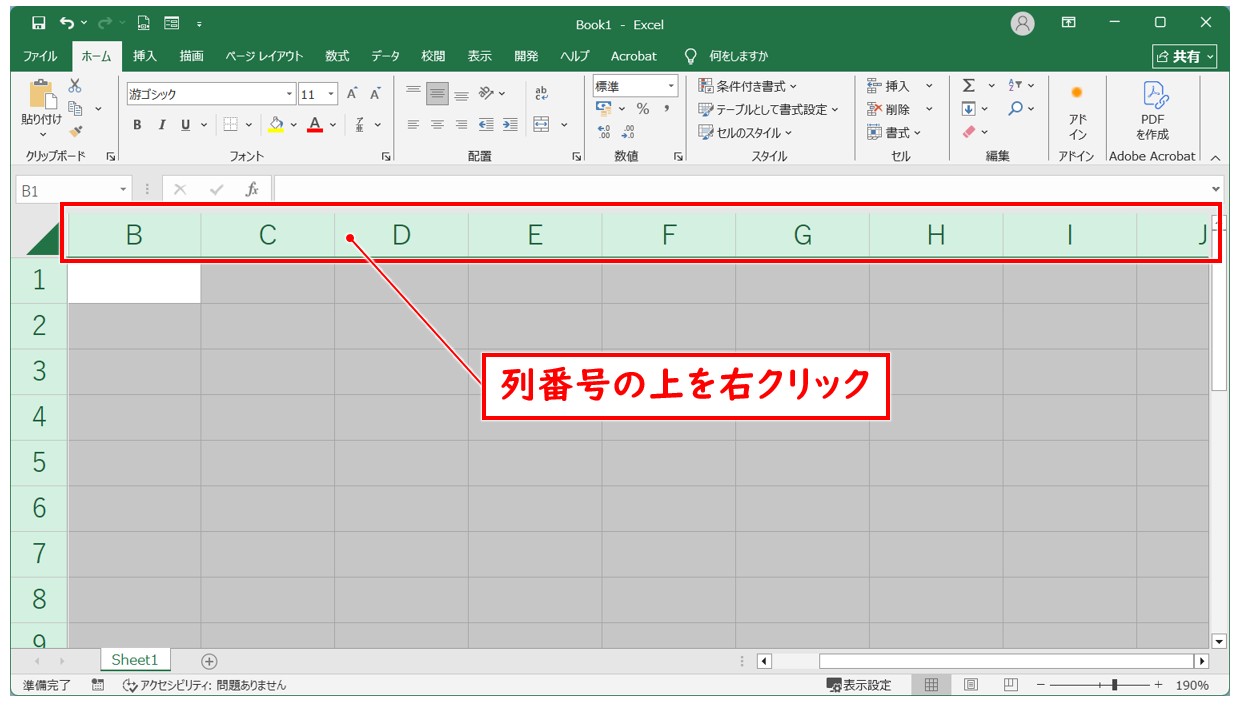Select the Sheet1 tab
The height and width of the screenshot is (705, 1237).
[x=135, y=660]
